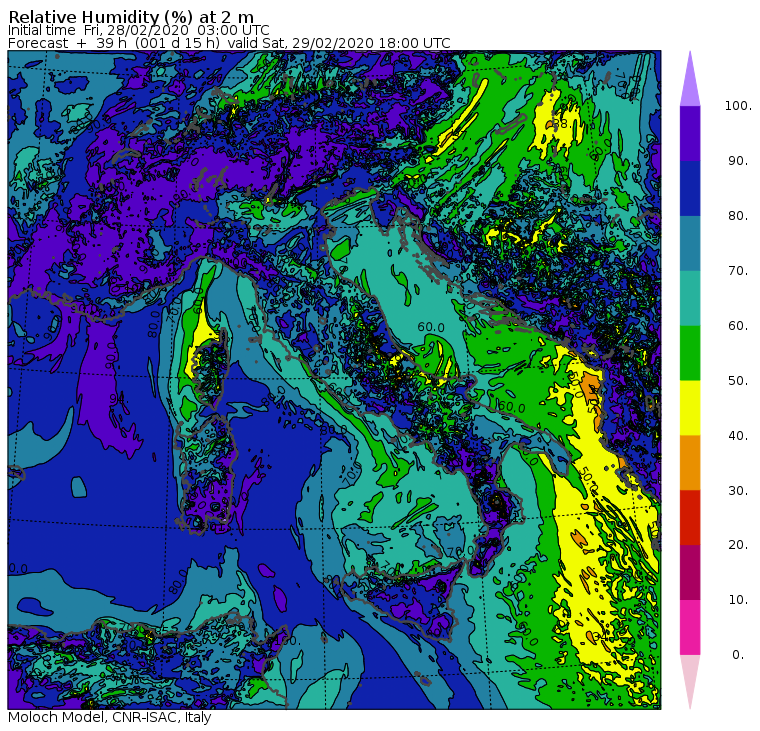
Task: Click the '0.' colorbar label
Action: pos(738,655)
